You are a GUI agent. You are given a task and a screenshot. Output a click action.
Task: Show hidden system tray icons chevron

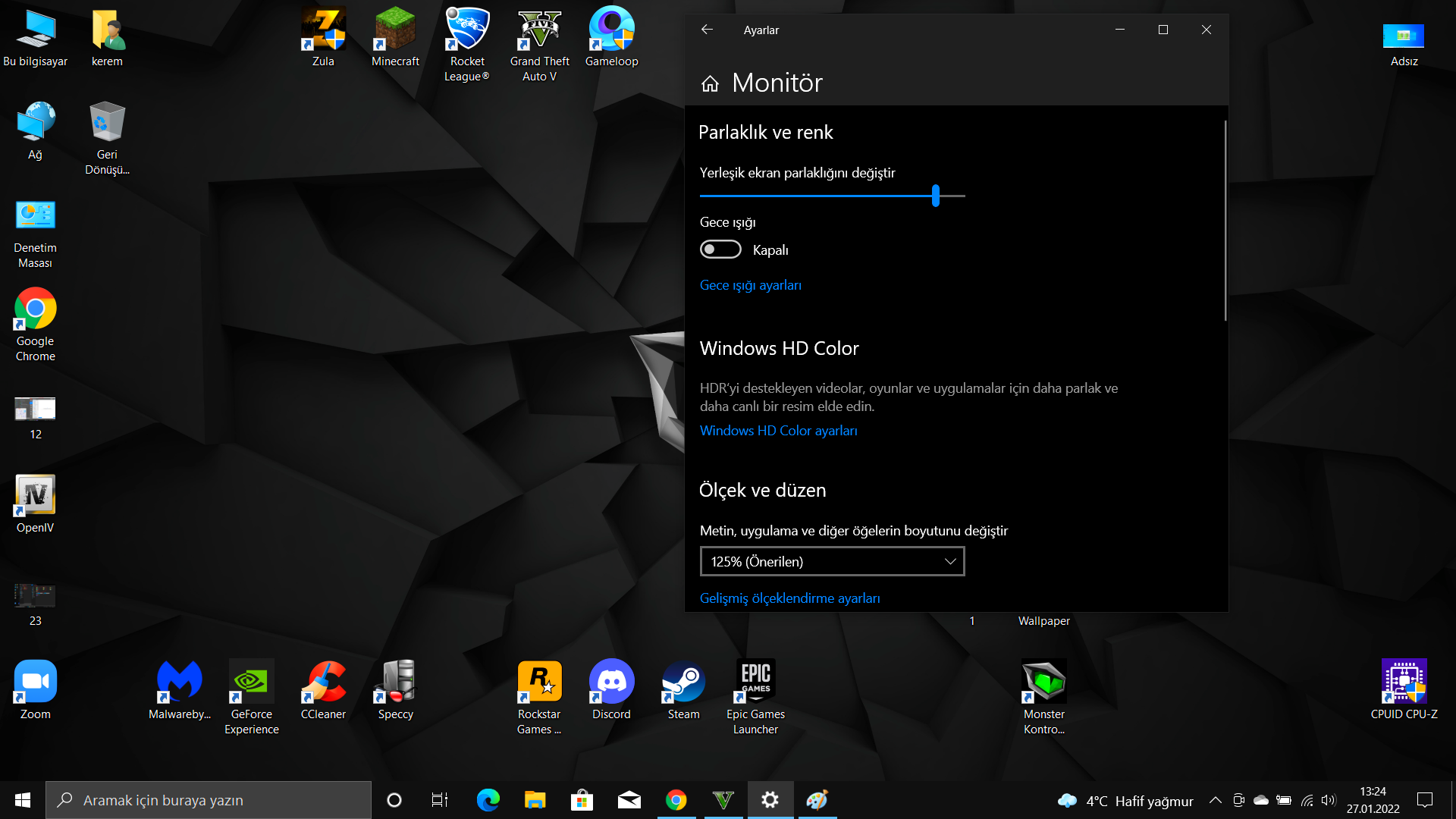1215,800
